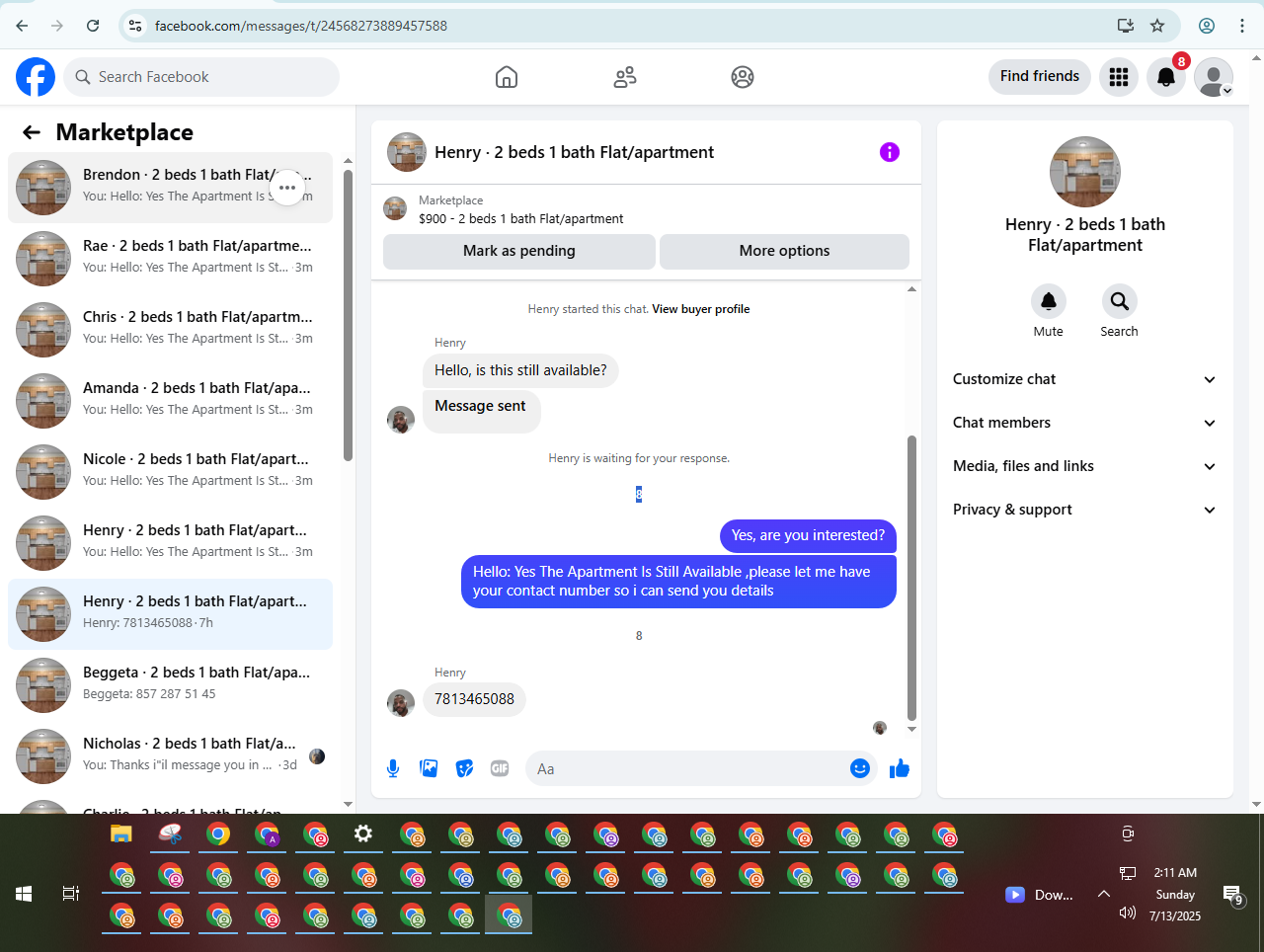This screenshot has height=952, width=1264.
Task: Open Nicole's conversation
Action: tap(170, 472)
